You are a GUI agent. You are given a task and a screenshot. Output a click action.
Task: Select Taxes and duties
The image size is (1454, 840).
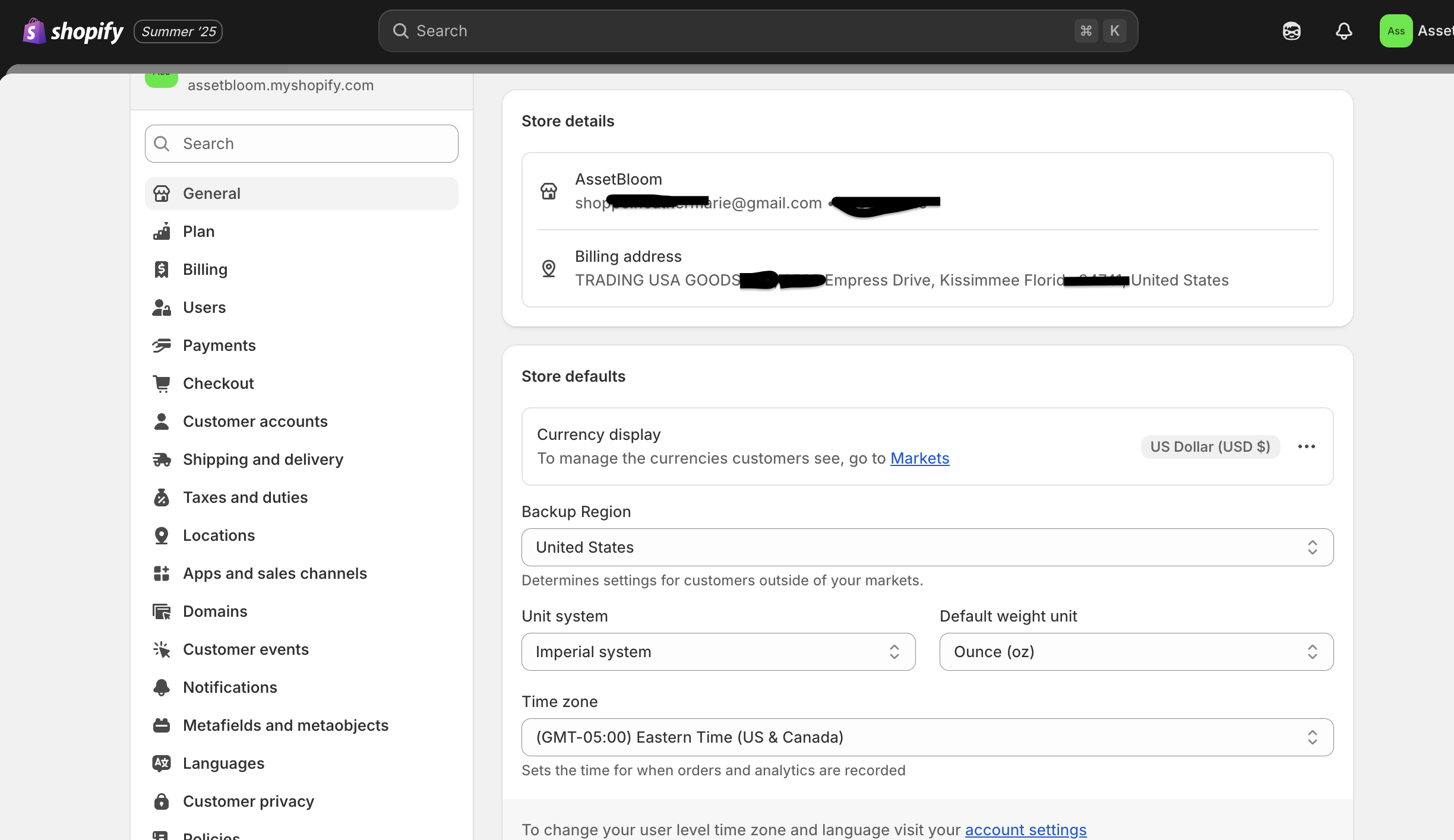[x=302, y=497]
